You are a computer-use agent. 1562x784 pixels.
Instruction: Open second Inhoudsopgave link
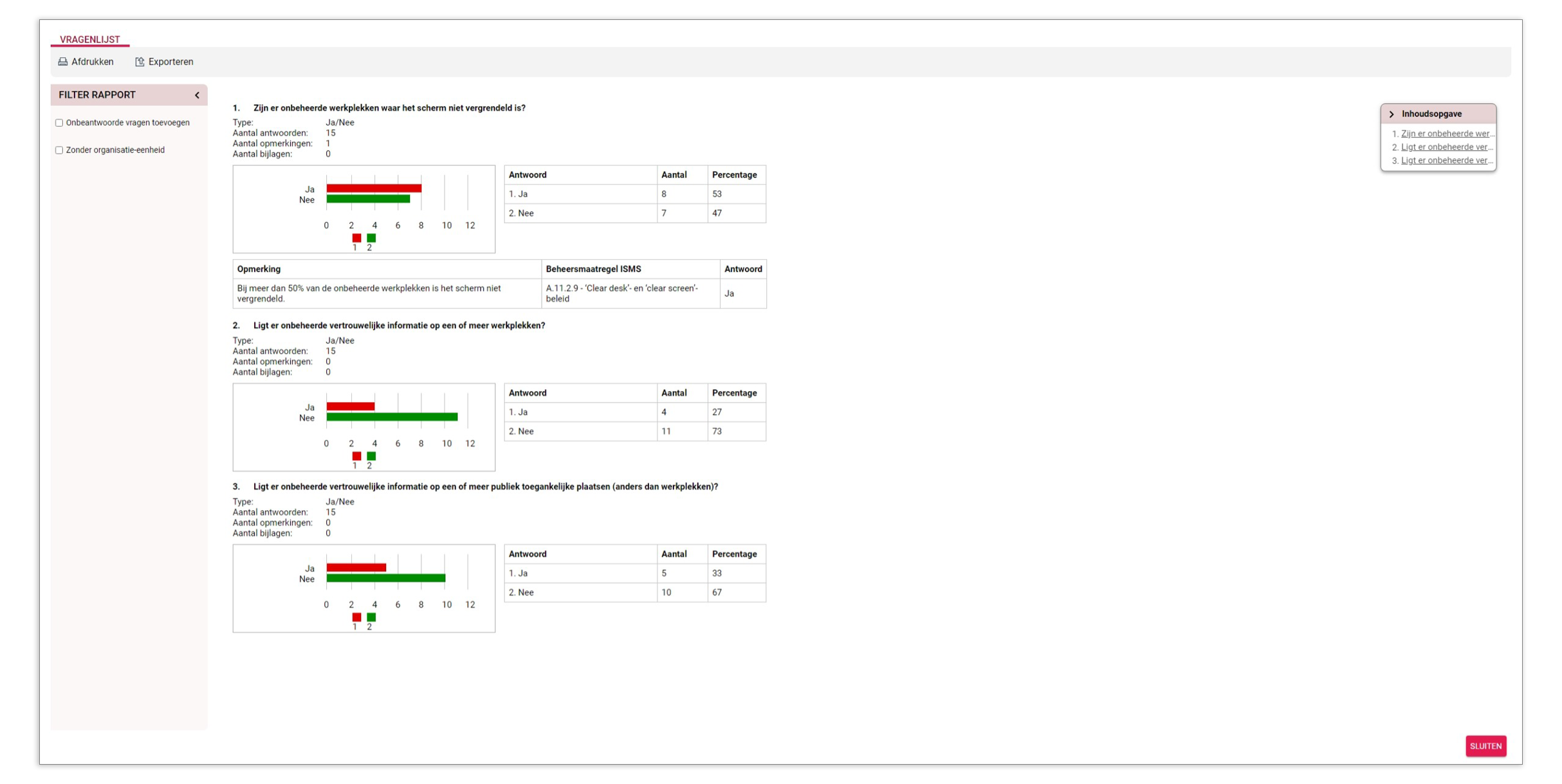click(x=1446, y=147)
